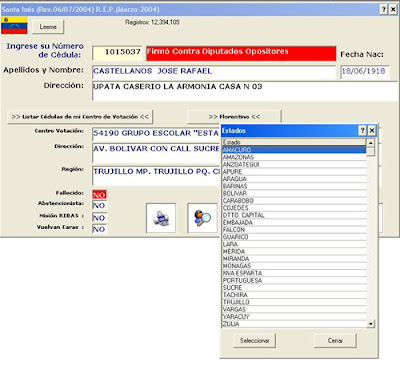Click the voter Dirección field with UPATA address
400x366 pixels.
(245, 91)
